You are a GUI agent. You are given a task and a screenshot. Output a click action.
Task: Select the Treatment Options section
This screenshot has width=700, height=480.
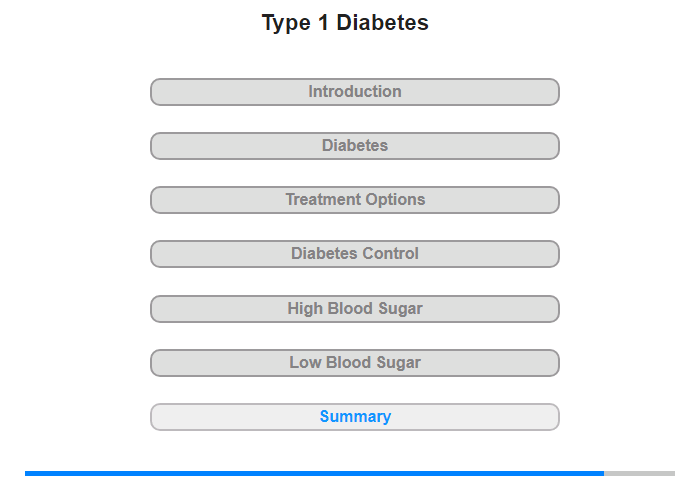(x=354, y=200)
